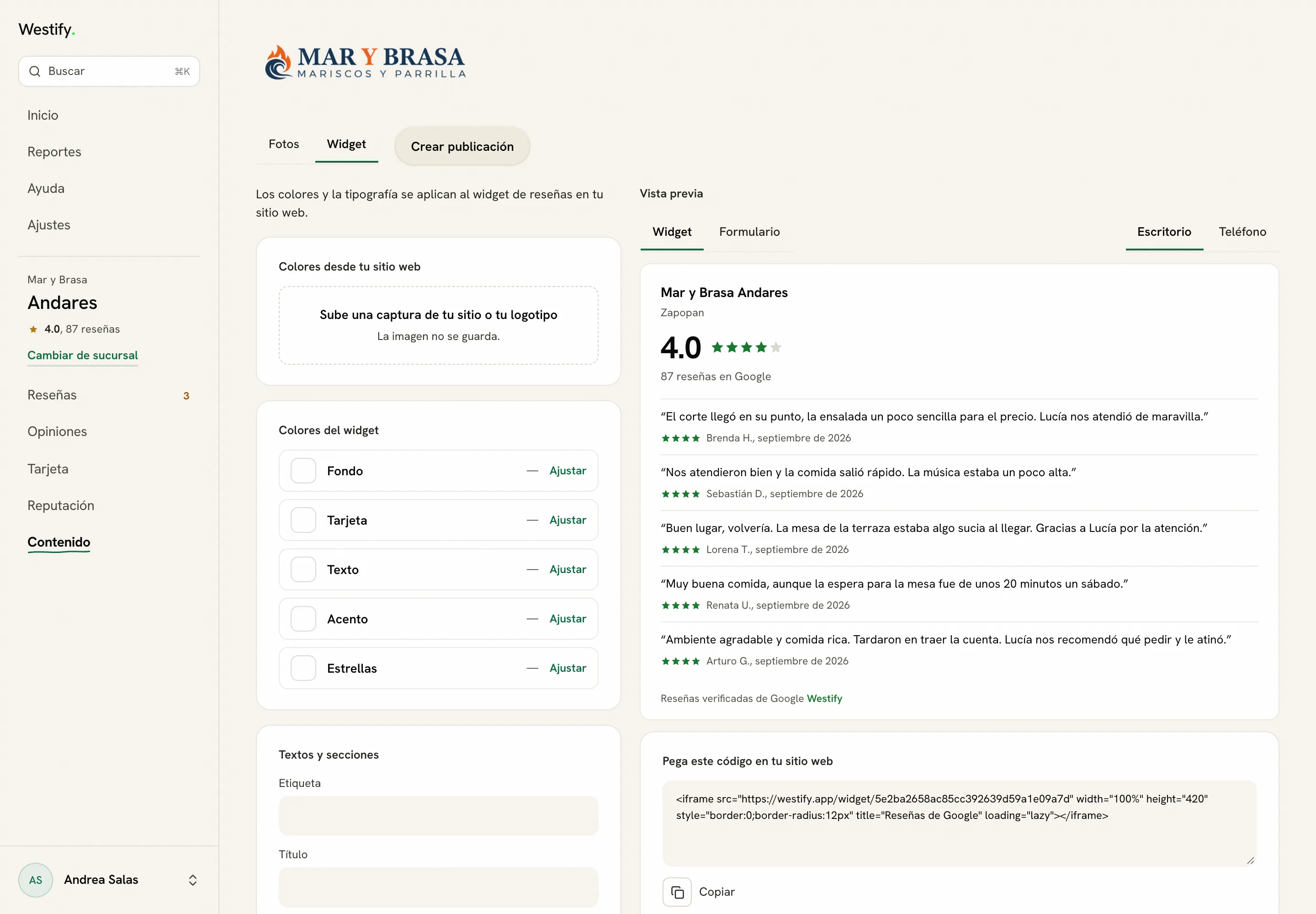This screenshot has height=914, width=1316.
Task: Open Reputación in the sidebar
Action: point(61,506)
